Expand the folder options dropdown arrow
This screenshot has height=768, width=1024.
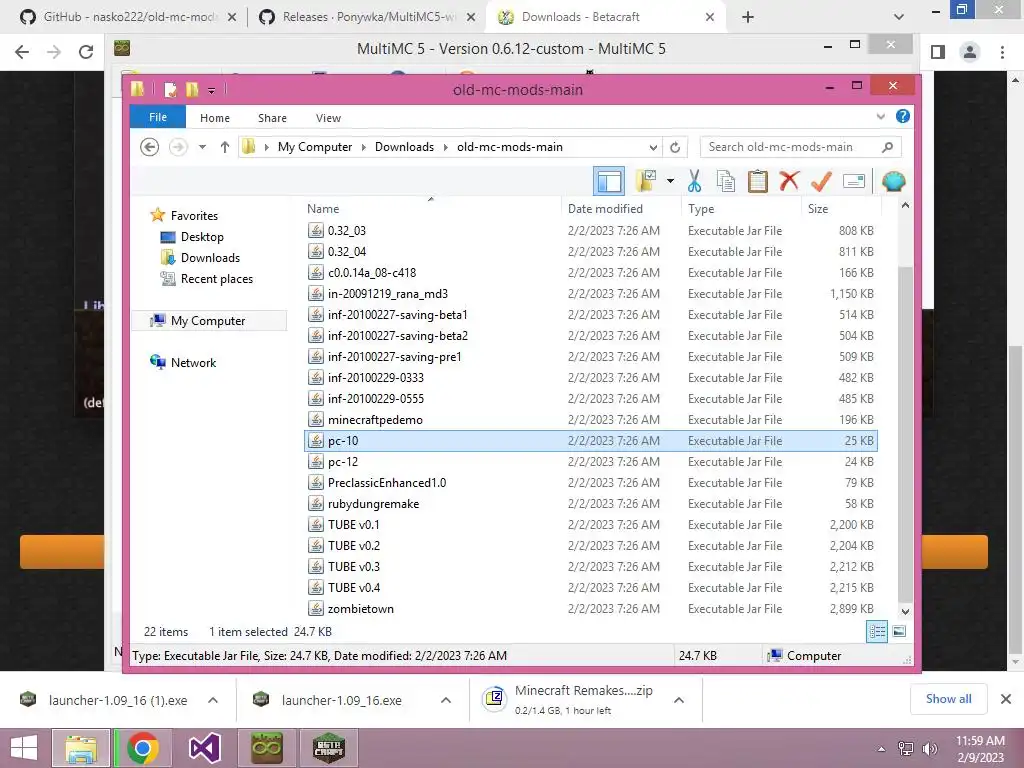coord(670,181)
